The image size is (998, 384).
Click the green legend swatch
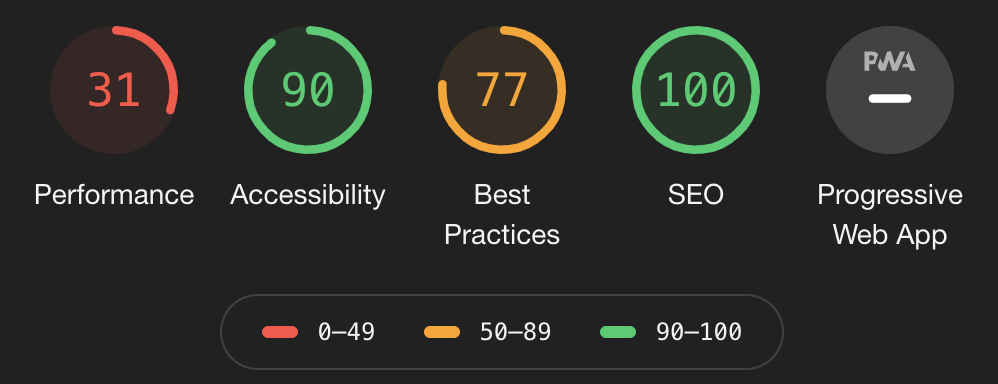(x=618, y=332)
